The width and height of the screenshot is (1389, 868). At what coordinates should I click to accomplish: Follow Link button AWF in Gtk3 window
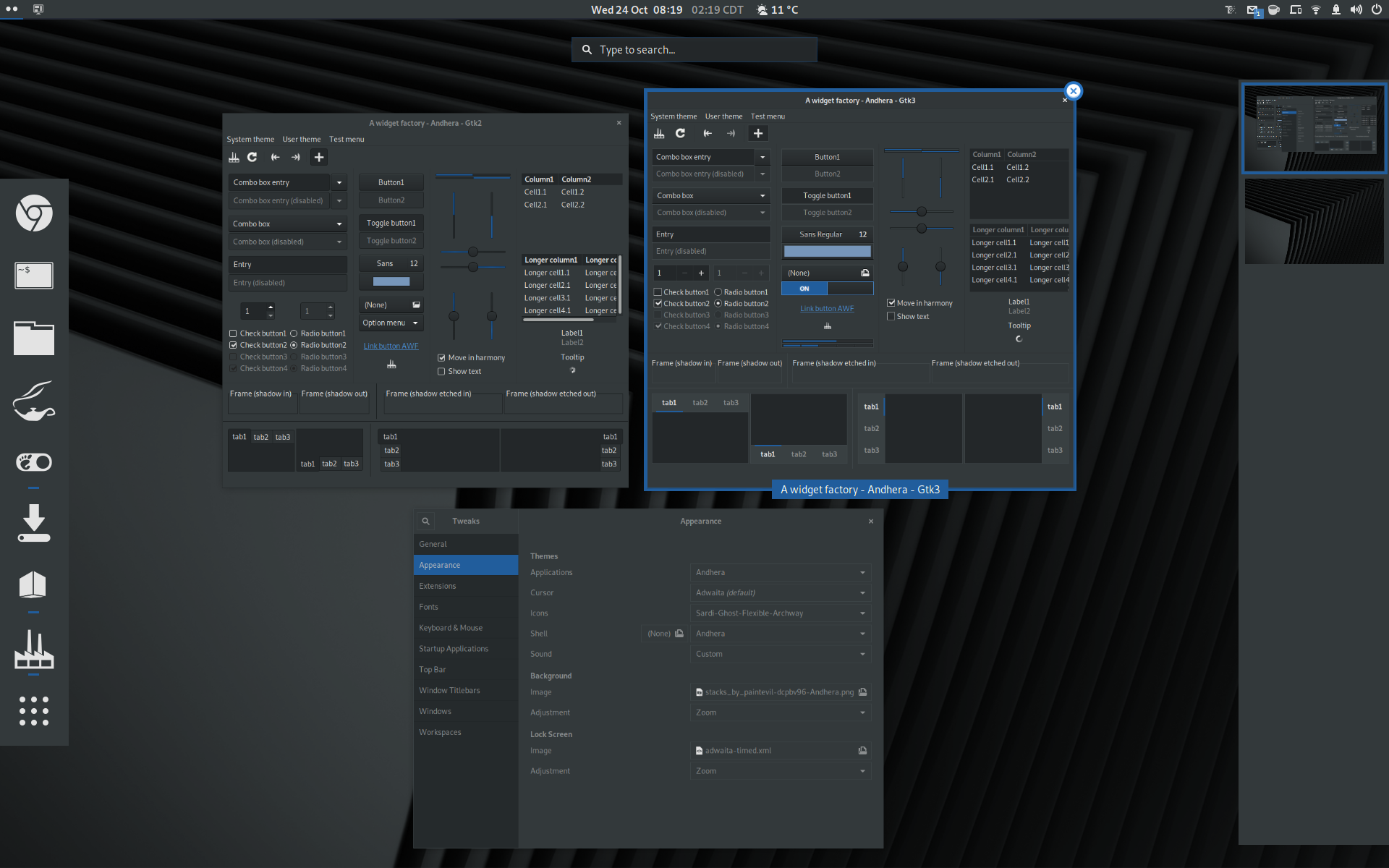click(x=827, y=309)
